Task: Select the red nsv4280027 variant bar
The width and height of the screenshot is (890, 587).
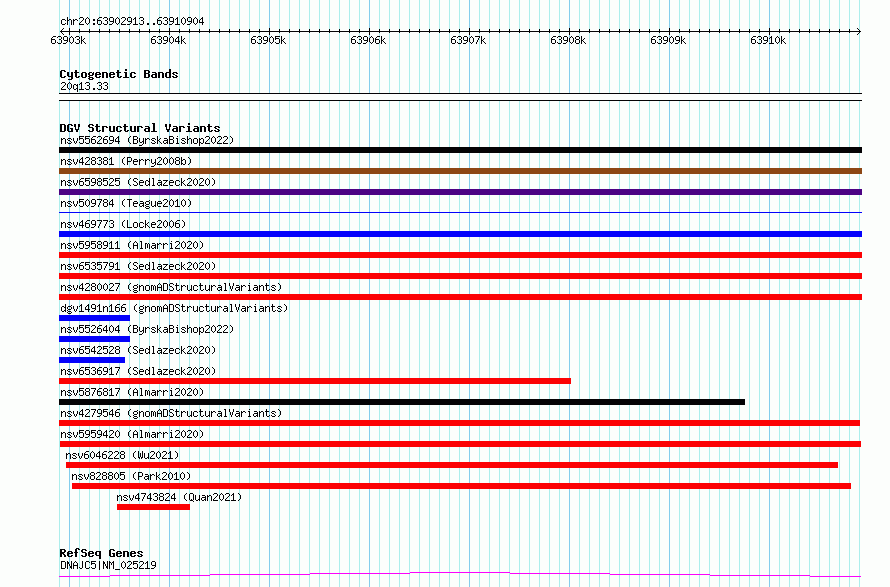Action: pyautogui.click(x=460, y=297)
